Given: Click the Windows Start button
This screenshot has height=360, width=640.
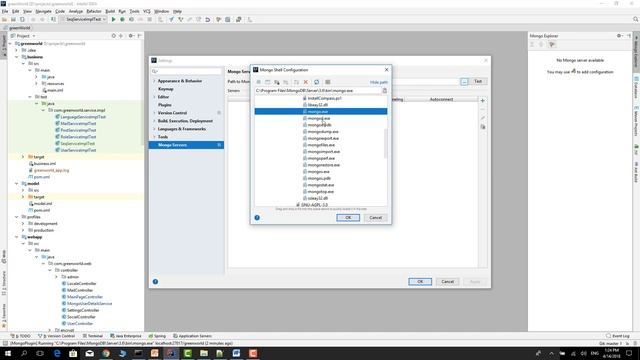Looking at the screenshot, I should coord(7,353).
